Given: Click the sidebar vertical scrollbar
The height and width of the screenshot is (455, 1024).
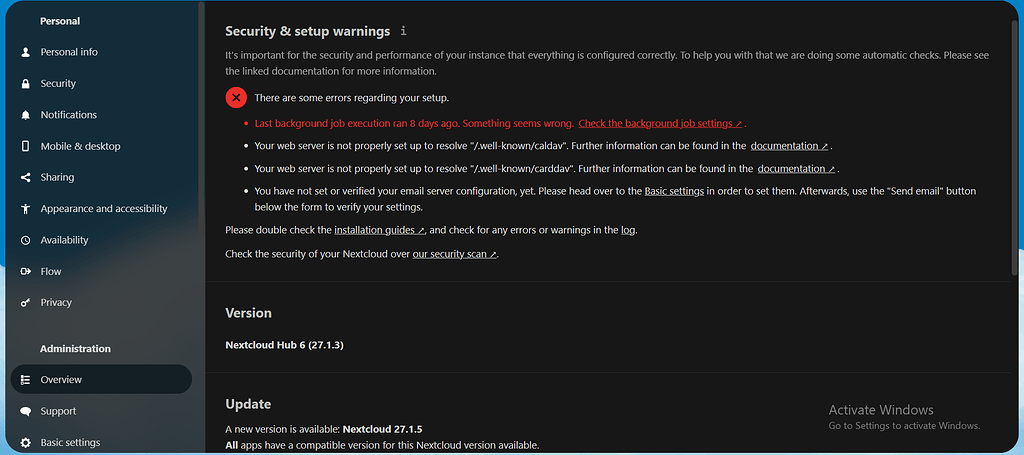Looking at the screenshot, I should coord(201,118).
